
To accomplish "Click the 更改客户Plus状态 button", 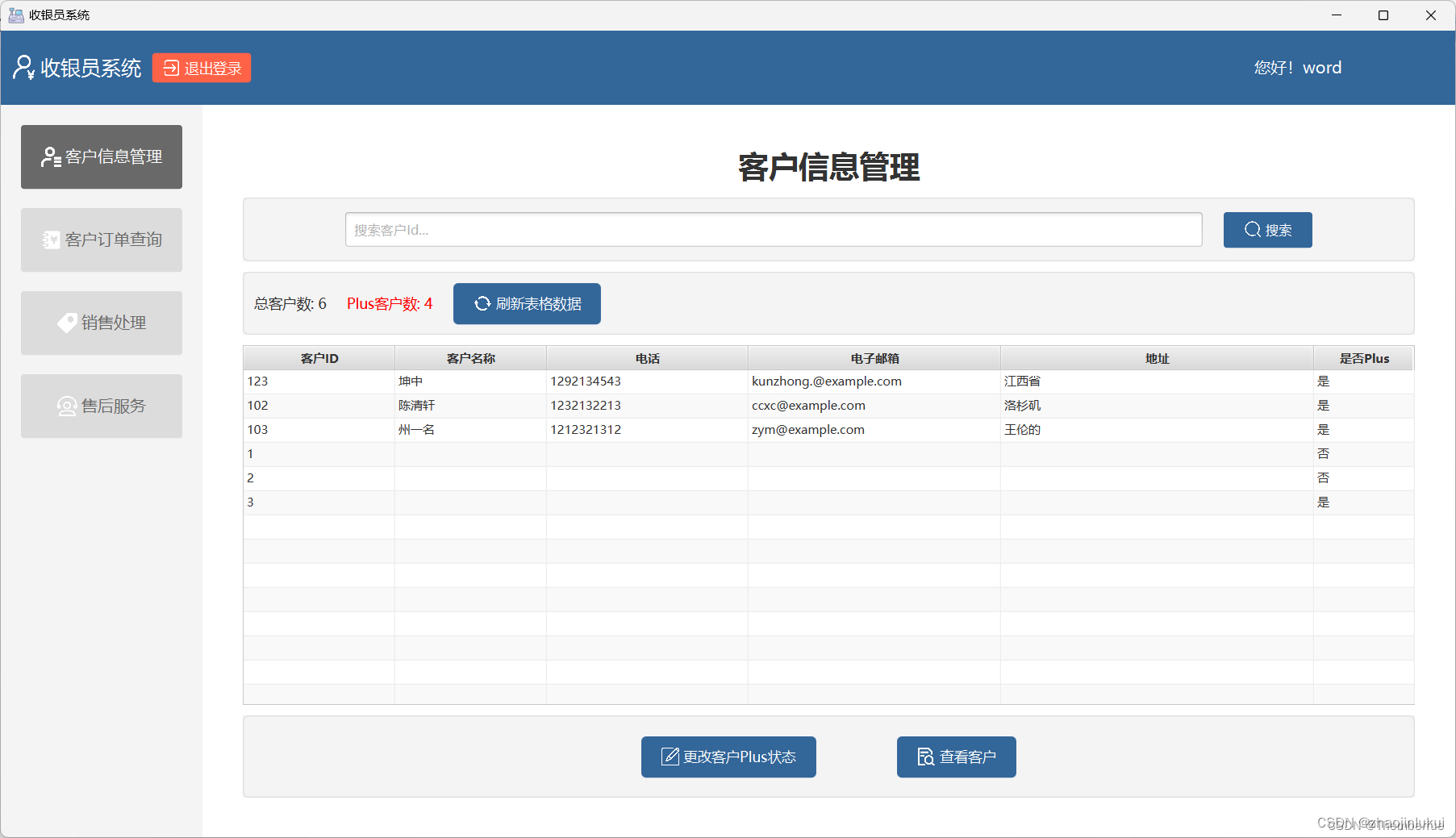I will [728, 757].
